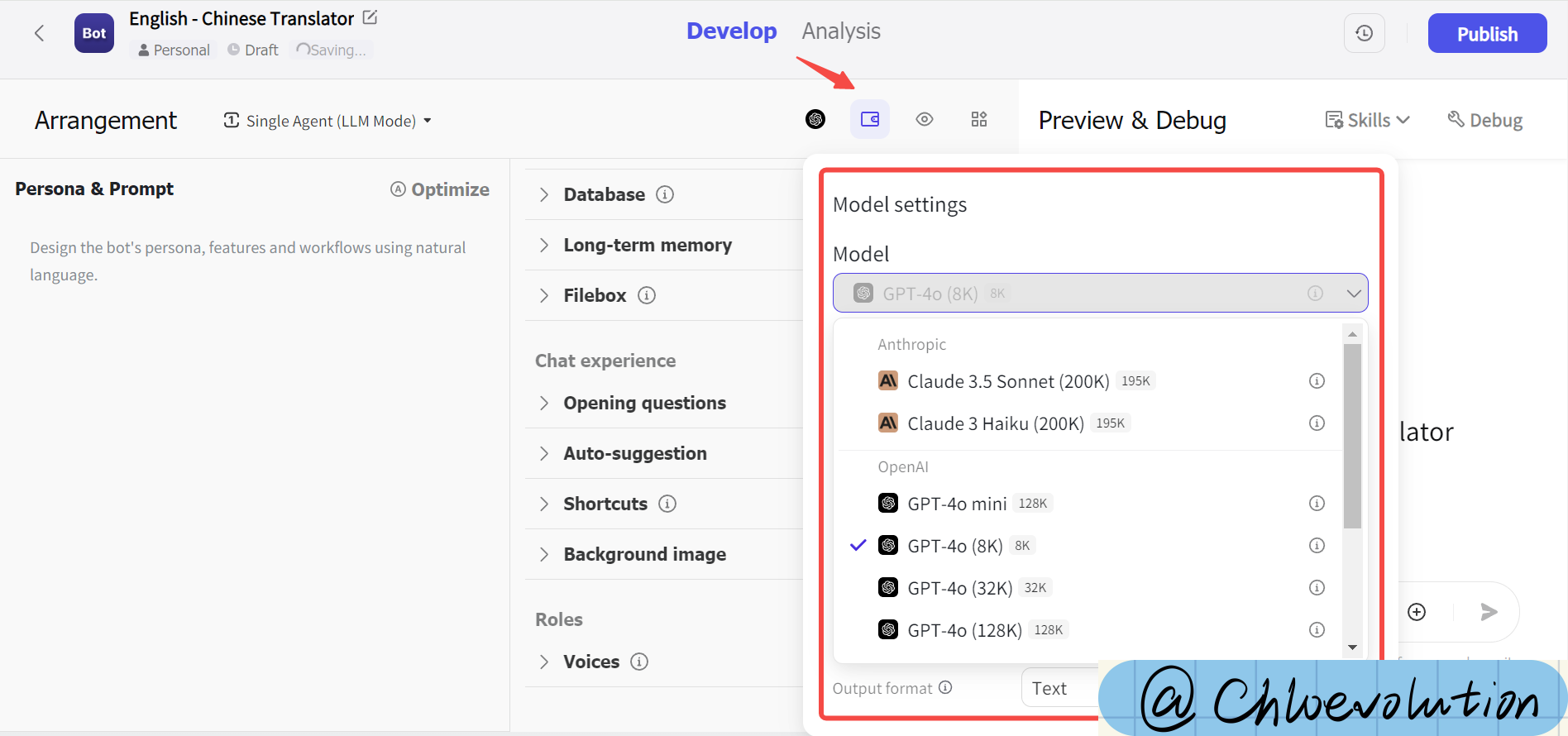This screenshot has height=736, width=1568.
Task: Expand the Opening questions section
Action: tap(544, 403)
